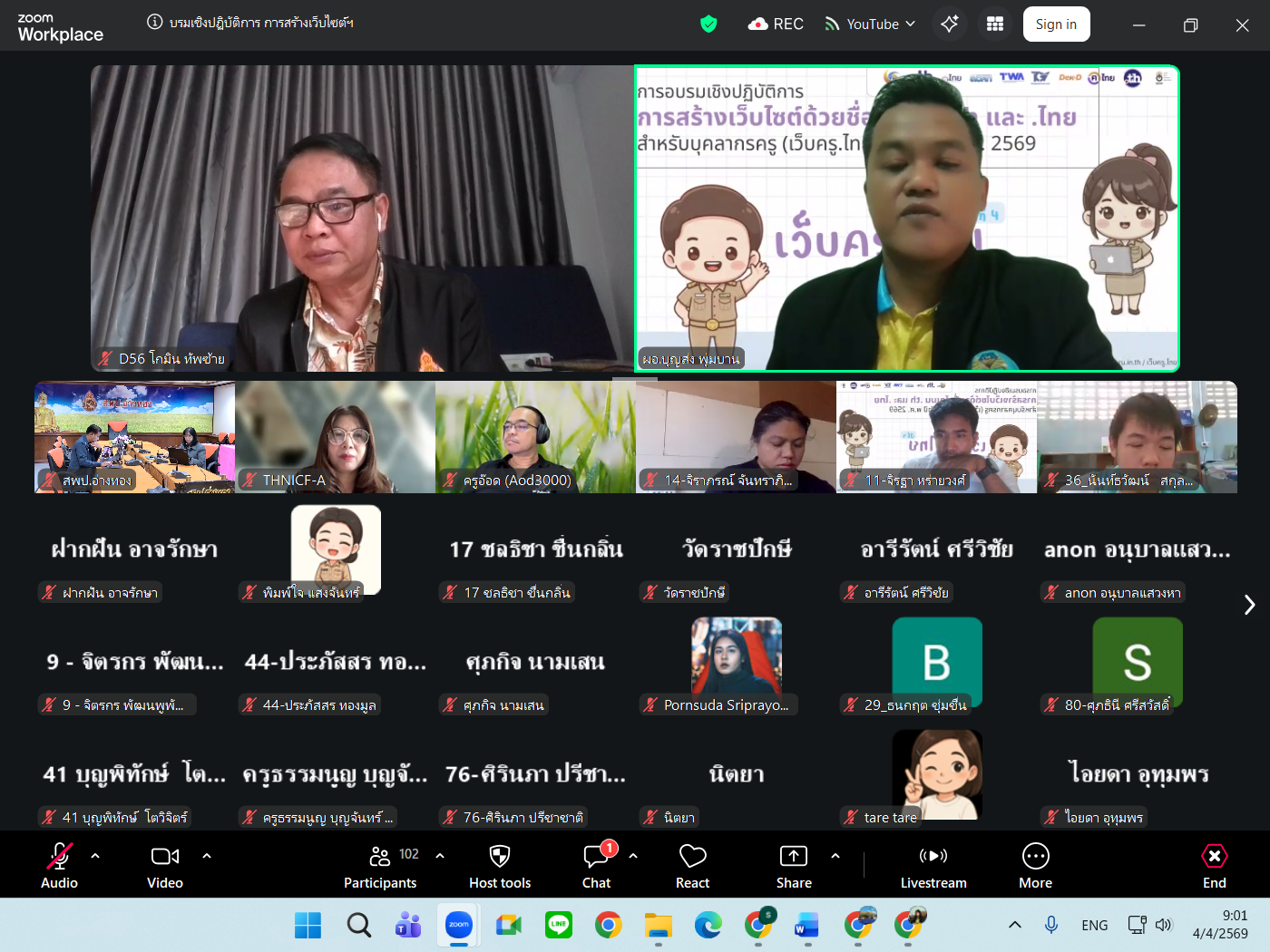Unmute the microphone with Audio button
1270x952 pixels.
[60, 866]
